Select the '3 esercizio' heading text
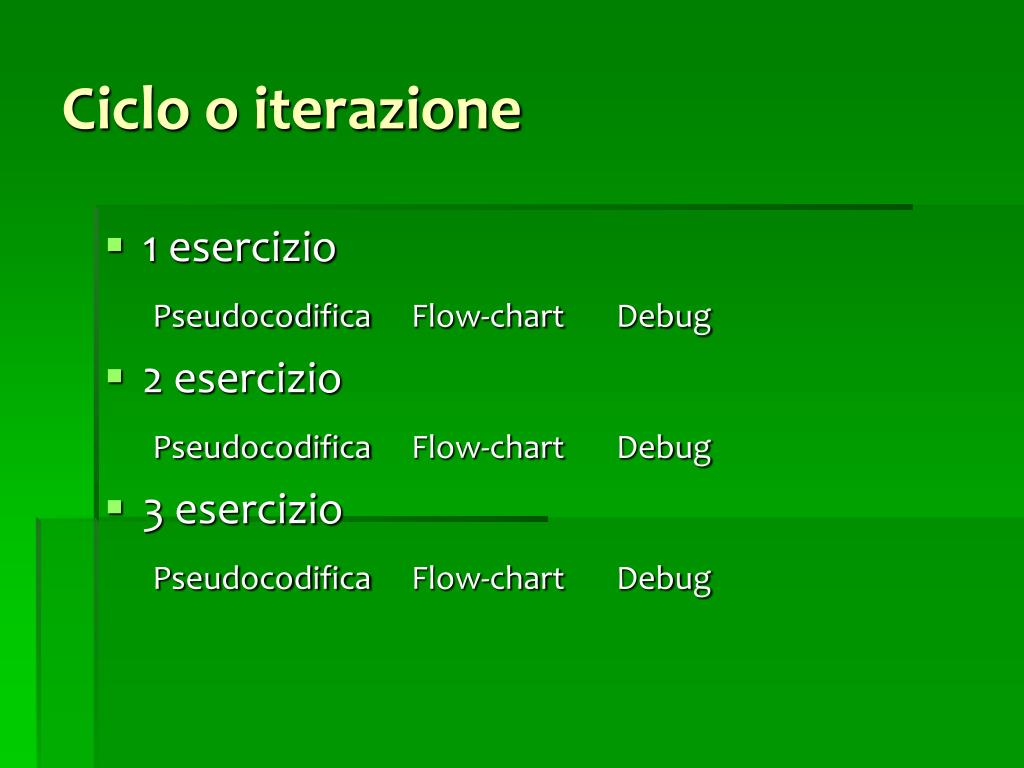The image size is (1024, 768). coord(243,510)
